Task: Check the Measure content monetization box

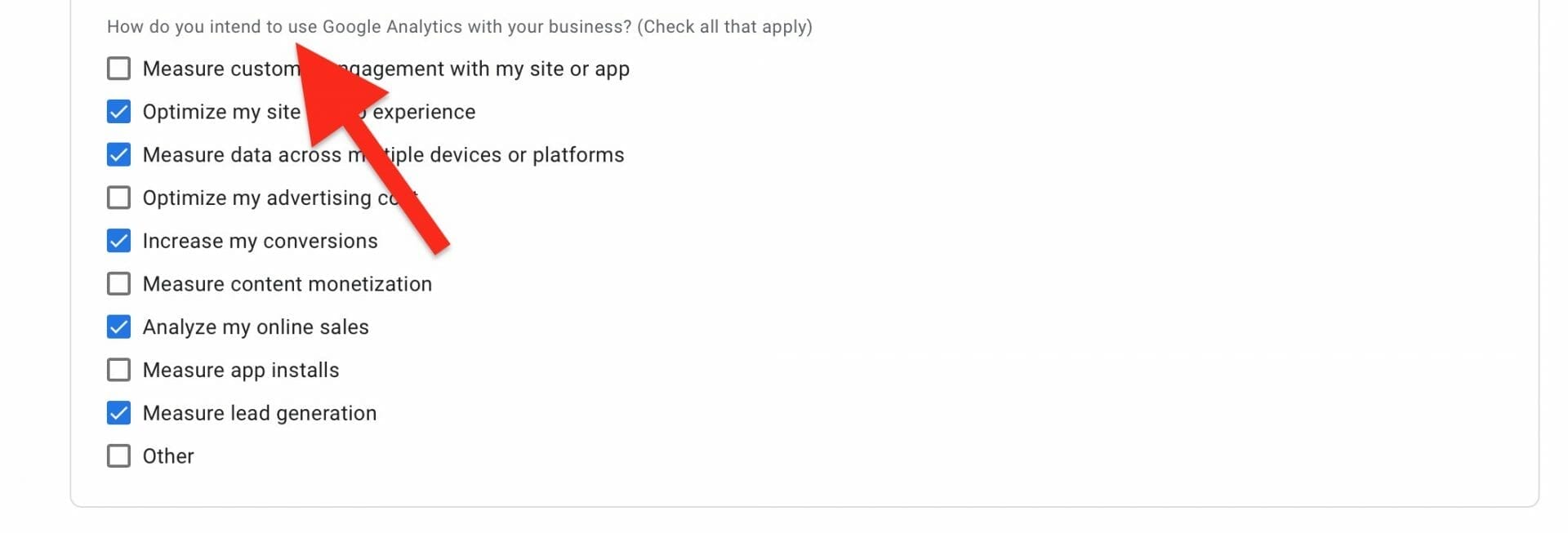Action: [x=118, y=283]
